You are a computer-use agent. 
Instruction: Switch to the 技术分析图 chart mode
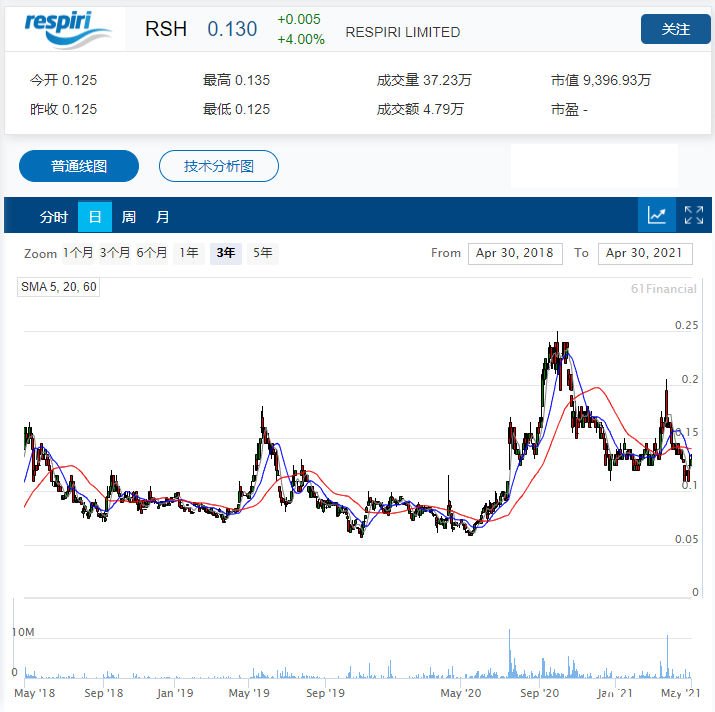(219, 166)
